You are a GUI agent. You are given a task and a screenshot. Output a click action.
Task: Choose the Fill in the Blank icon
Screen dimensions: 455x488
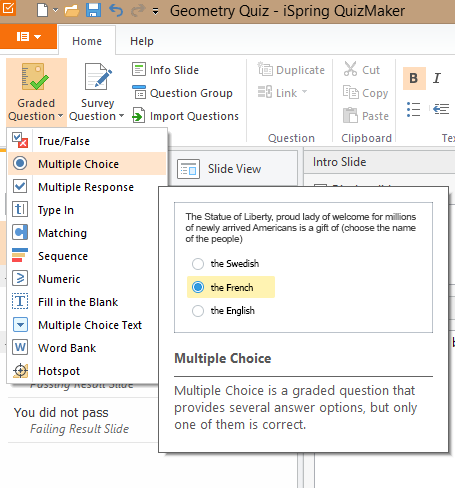(x=20, y=301)
